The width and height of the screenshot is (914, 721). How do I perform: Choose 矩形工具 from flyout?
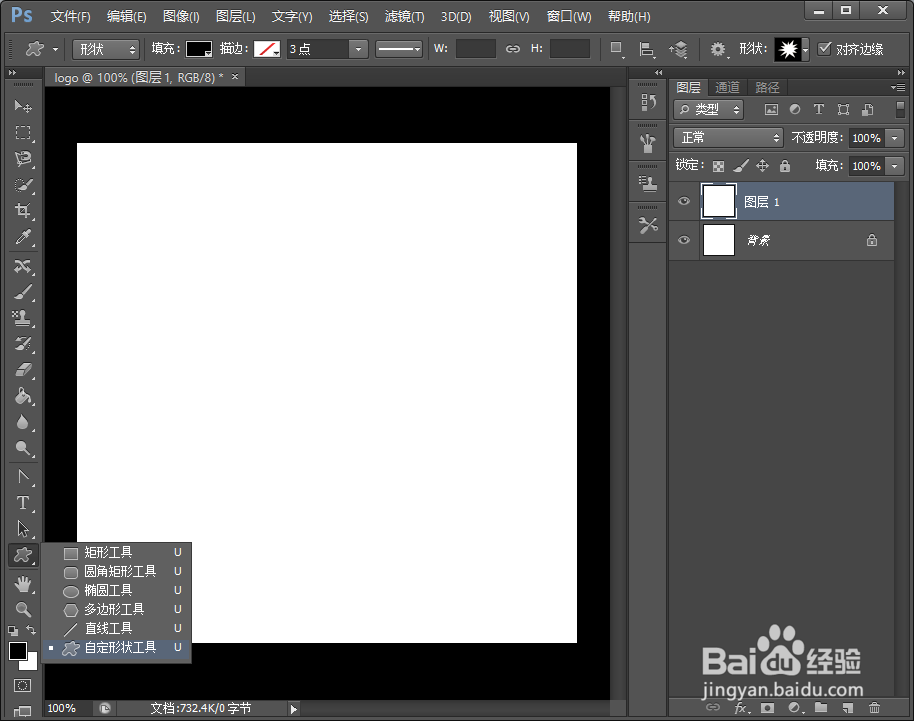116,553
